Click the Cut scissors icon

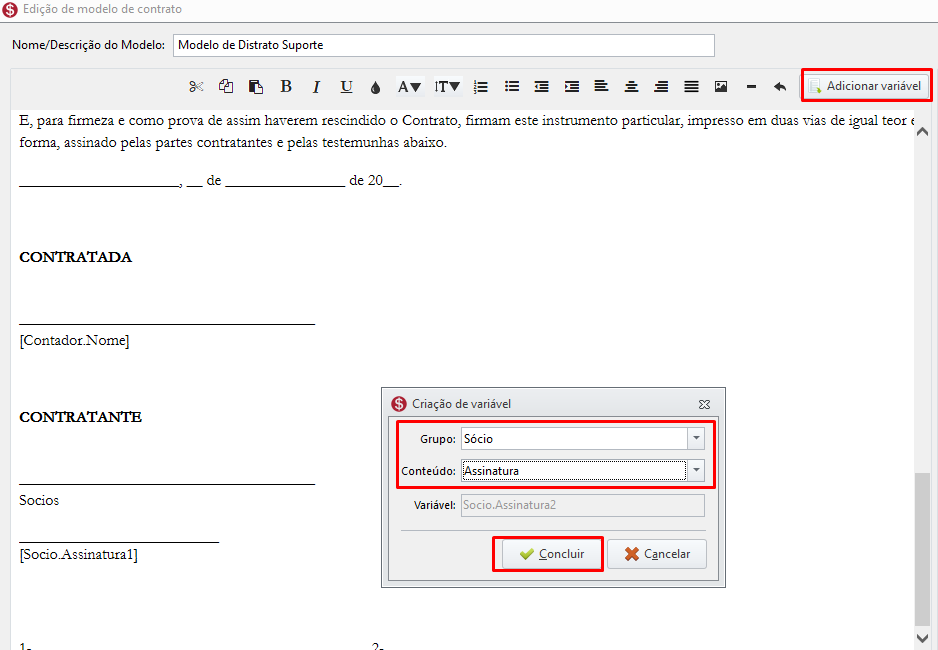pyautogui.click(x=196, y=87)
